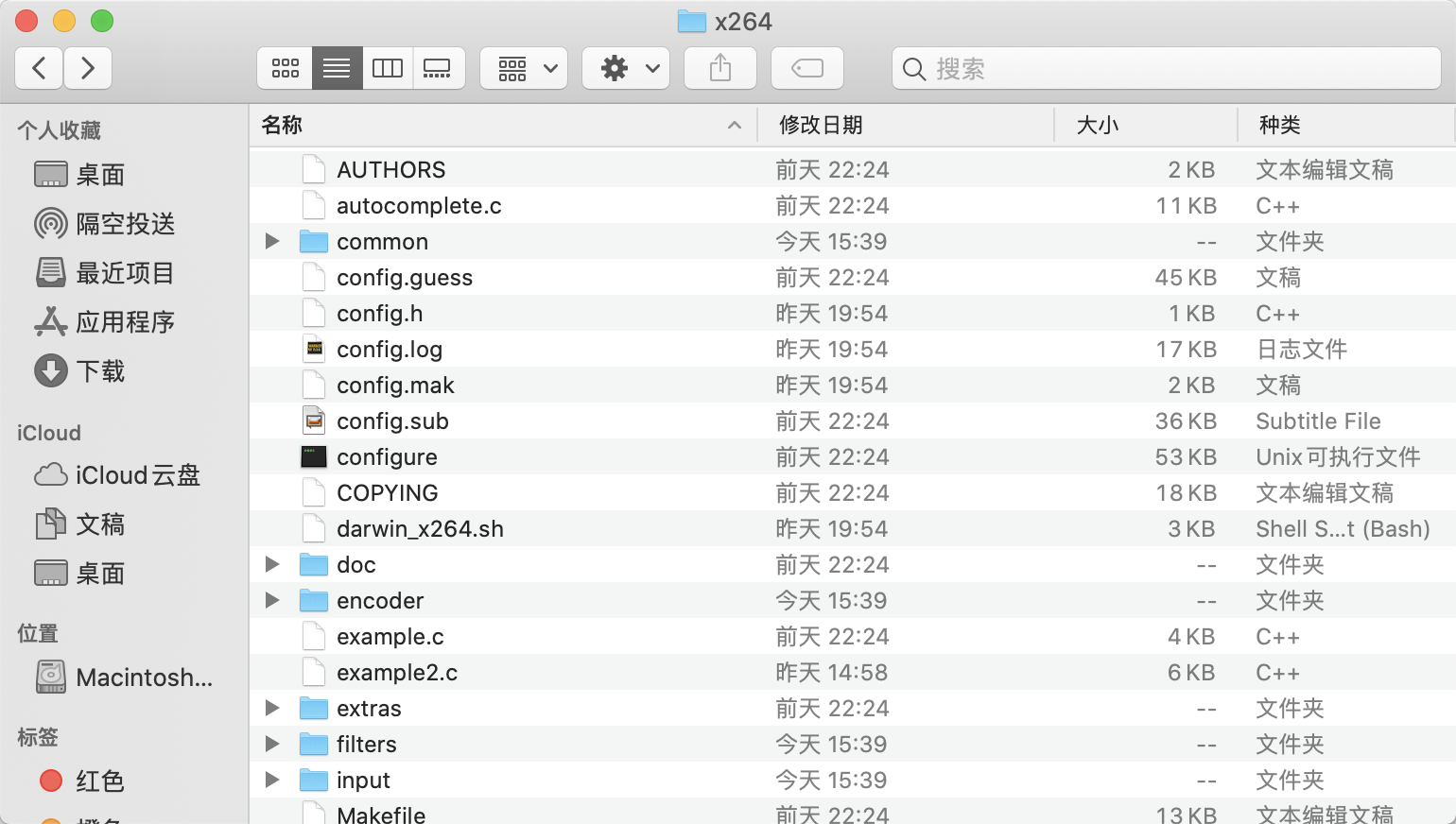Select the extras folder name
1456x824 pixels.
369,709
